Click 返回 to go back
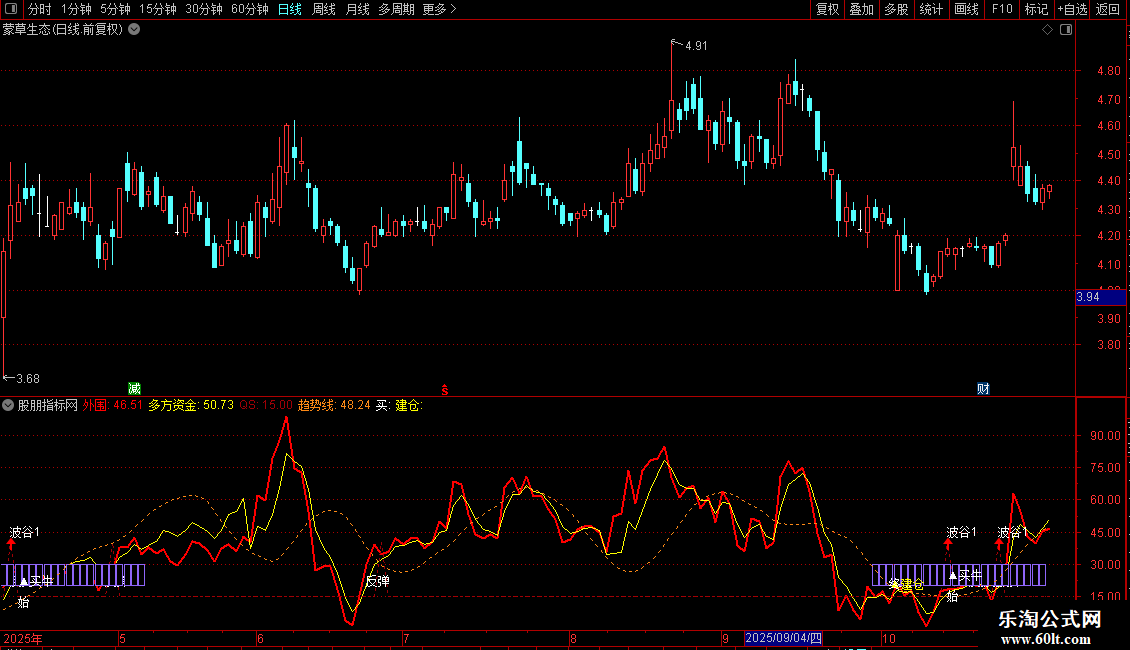The image size is (1130, 650). (x=1108, y=9)
